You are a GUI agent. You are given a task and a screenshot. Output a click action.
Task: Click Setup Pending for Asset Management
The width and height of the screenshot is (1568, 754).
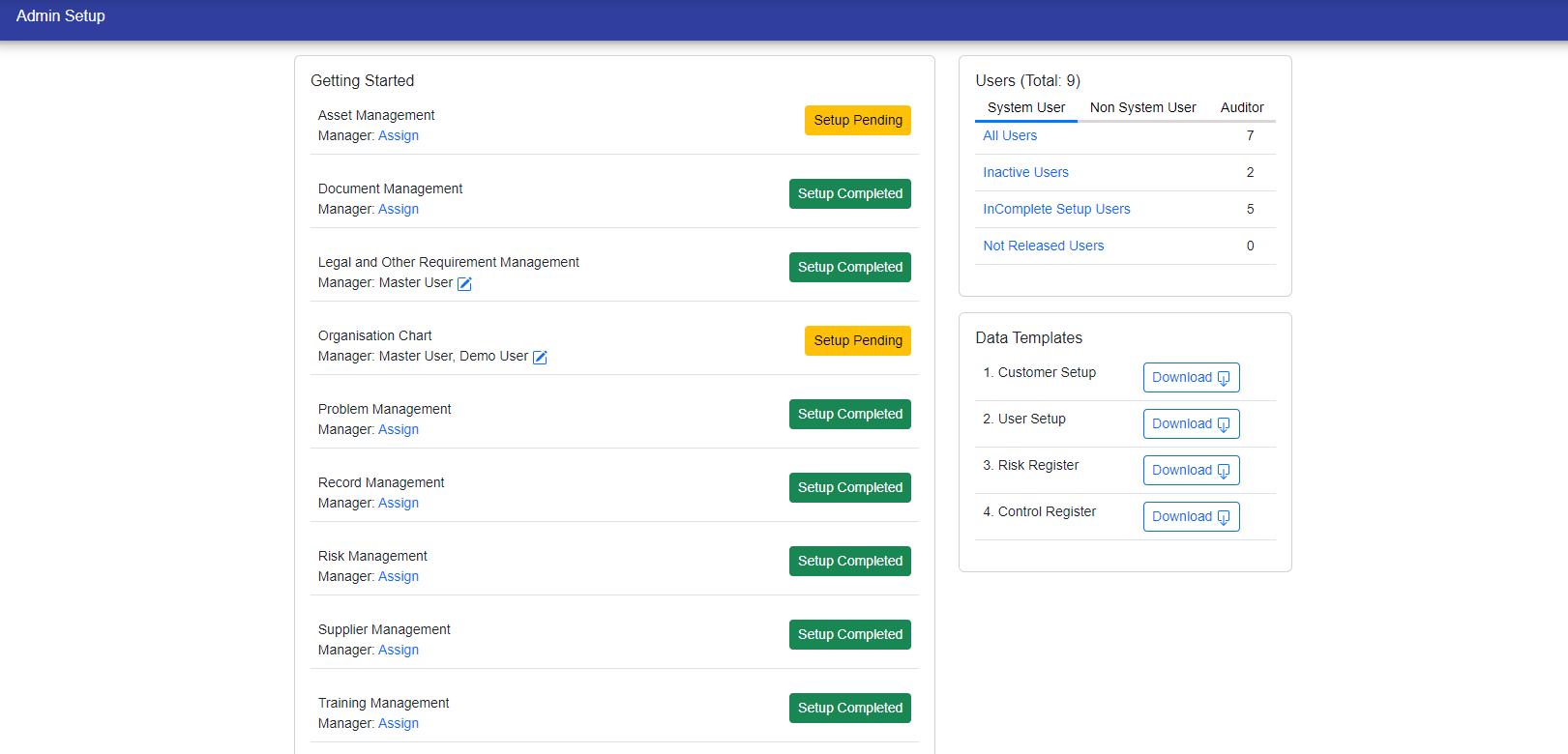(x=857, y=120)
